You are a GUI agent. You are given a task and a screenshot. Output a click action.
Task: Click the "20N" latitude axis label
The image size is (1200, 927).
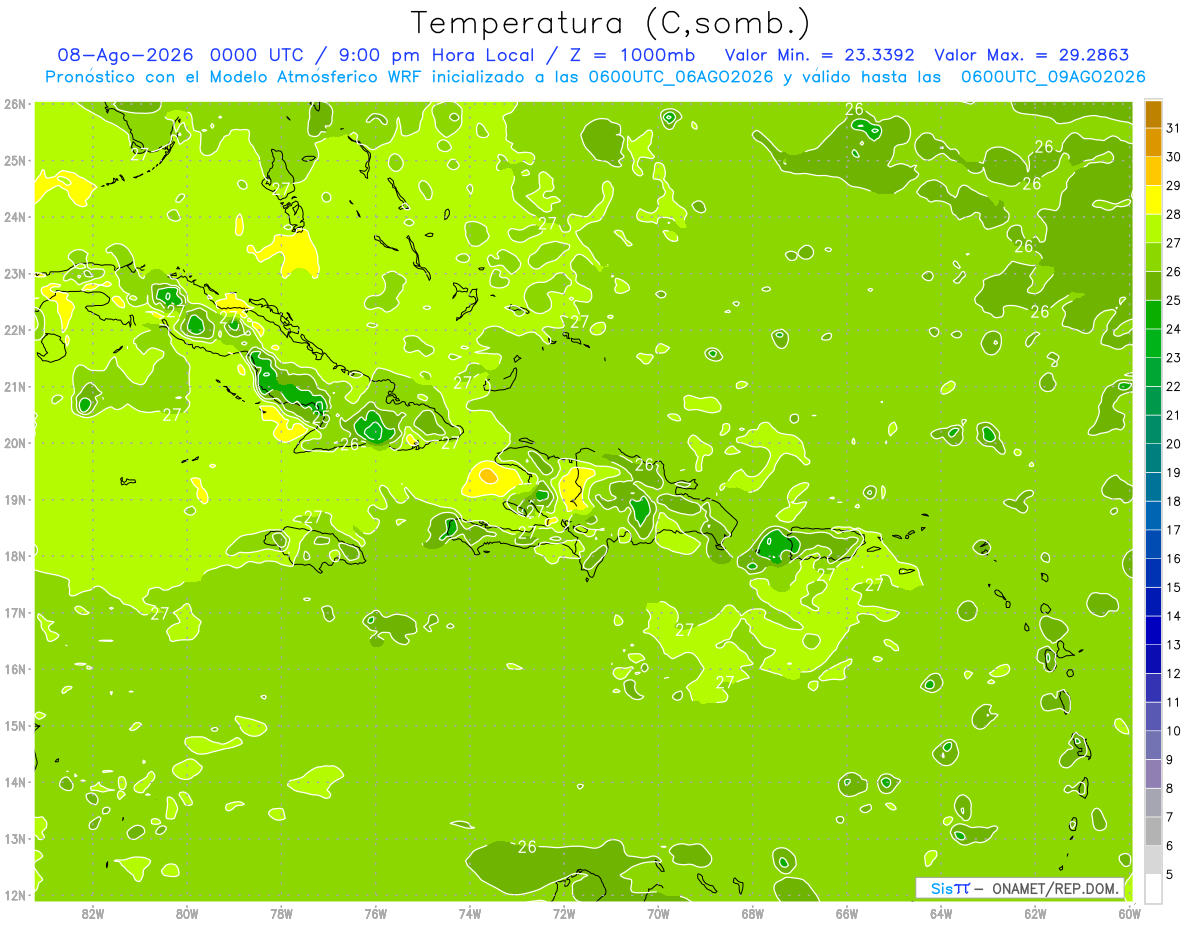(x=14, y=443)
